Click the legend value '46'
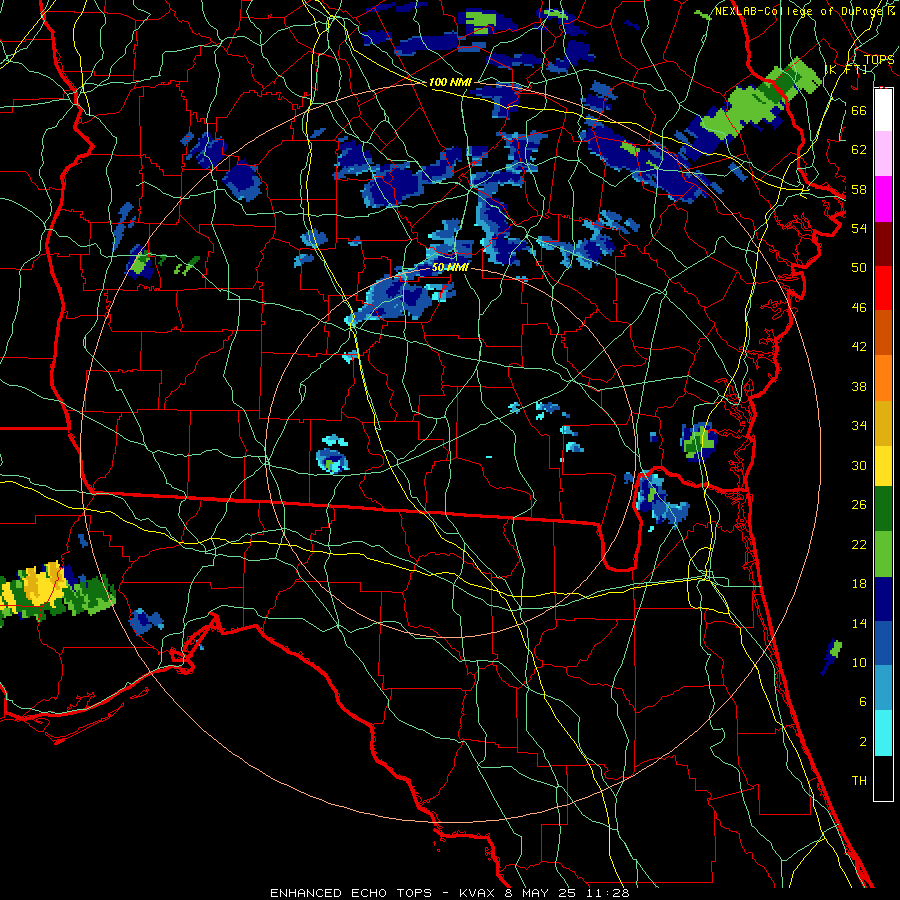900x900 pixels. [x=859, y=308]
